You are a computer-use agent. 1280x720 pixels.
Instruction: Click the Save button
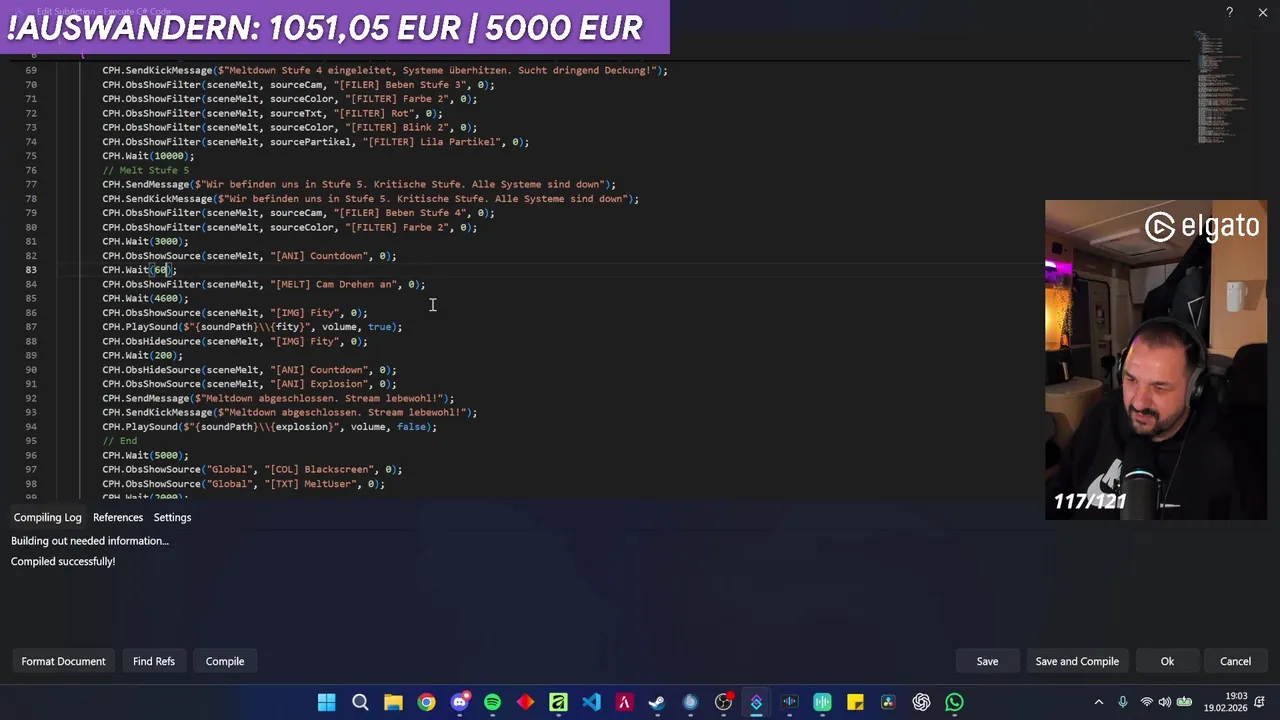(x=987, y=661)
